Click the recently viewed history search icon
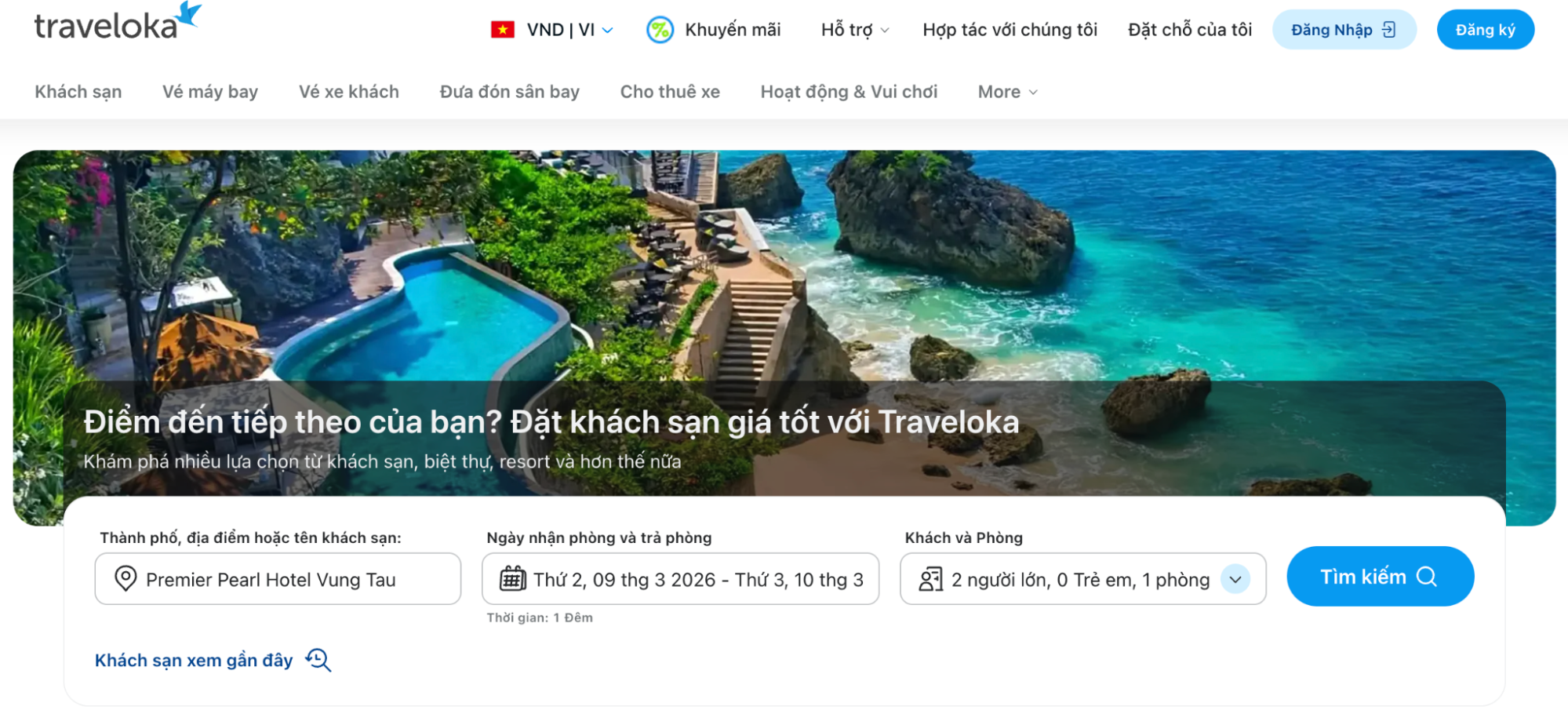 318,660
